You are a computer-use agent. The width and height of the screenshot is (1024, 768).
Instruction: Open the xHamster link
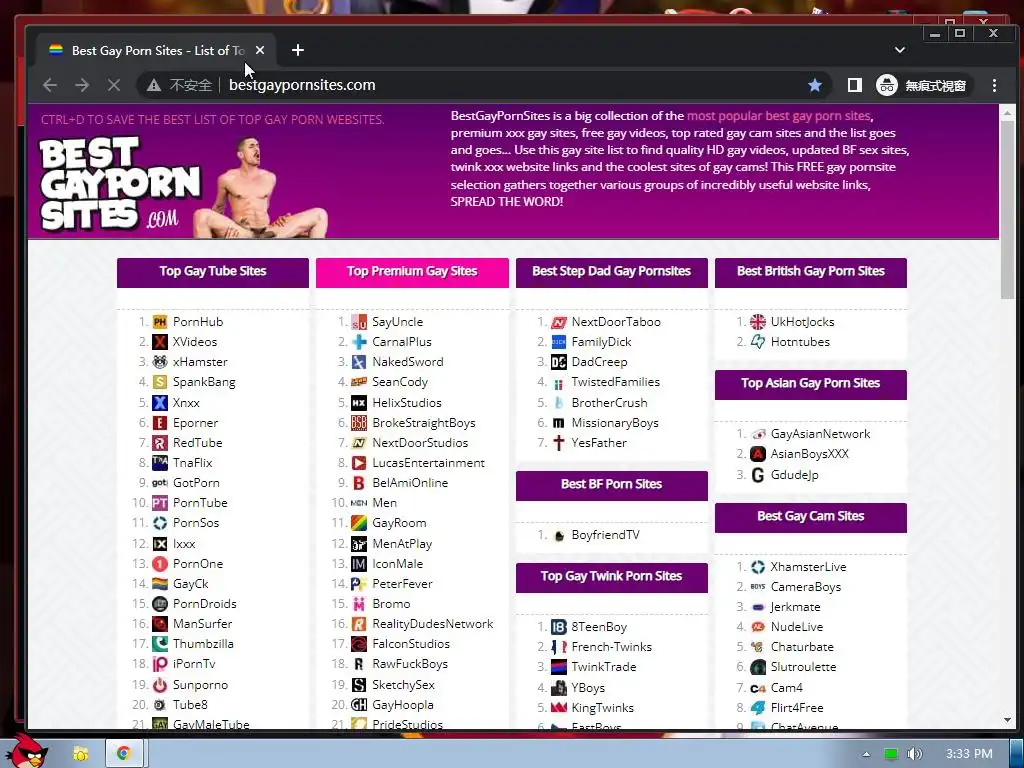pyautogui.click(x=200, y=362)
